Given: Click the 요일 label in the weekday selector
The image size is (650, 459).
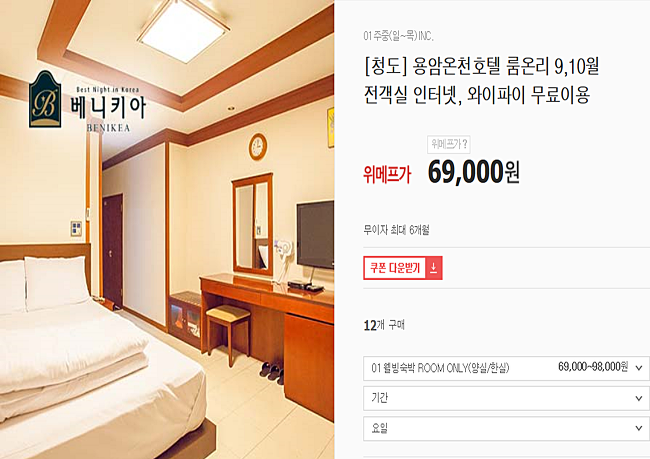Looking at the screenshot, I should coord(380,428).
